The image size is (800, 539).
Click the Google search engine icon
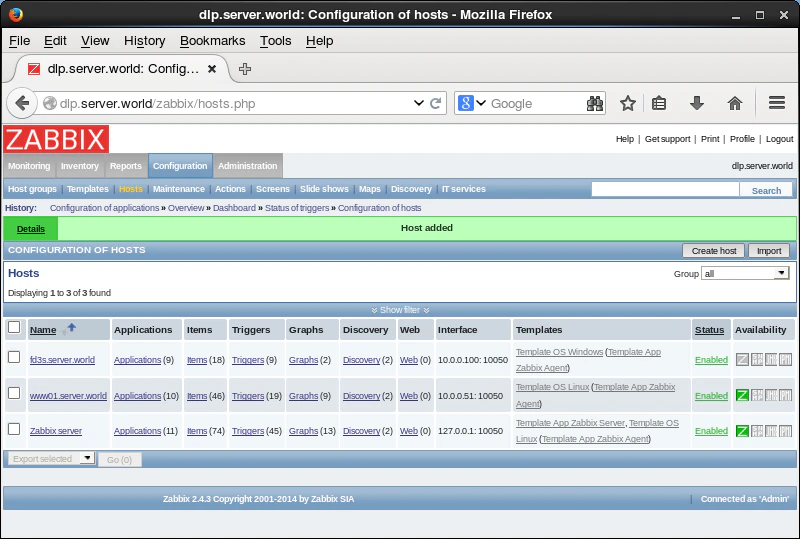pyautogui.click(x=465, y=103)
